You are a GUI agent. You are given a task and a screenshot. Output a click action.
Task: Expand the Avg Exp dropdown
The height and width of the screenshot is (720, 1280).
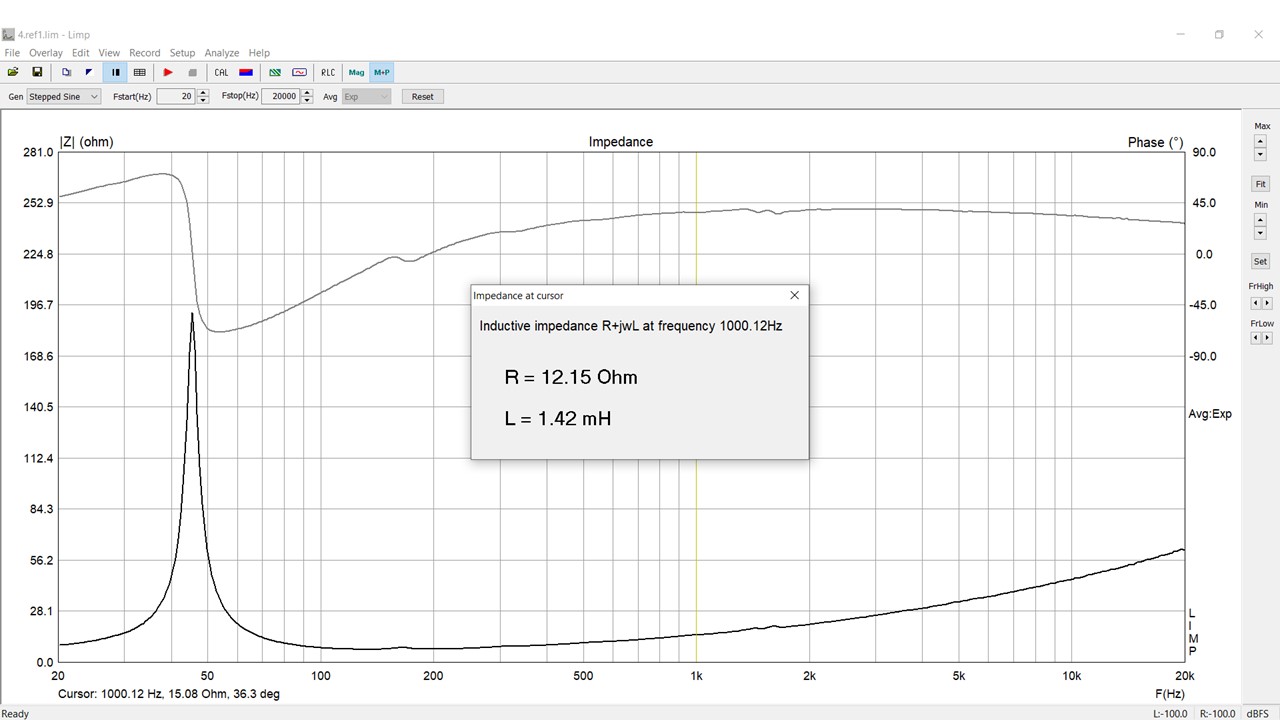point(366,97)
